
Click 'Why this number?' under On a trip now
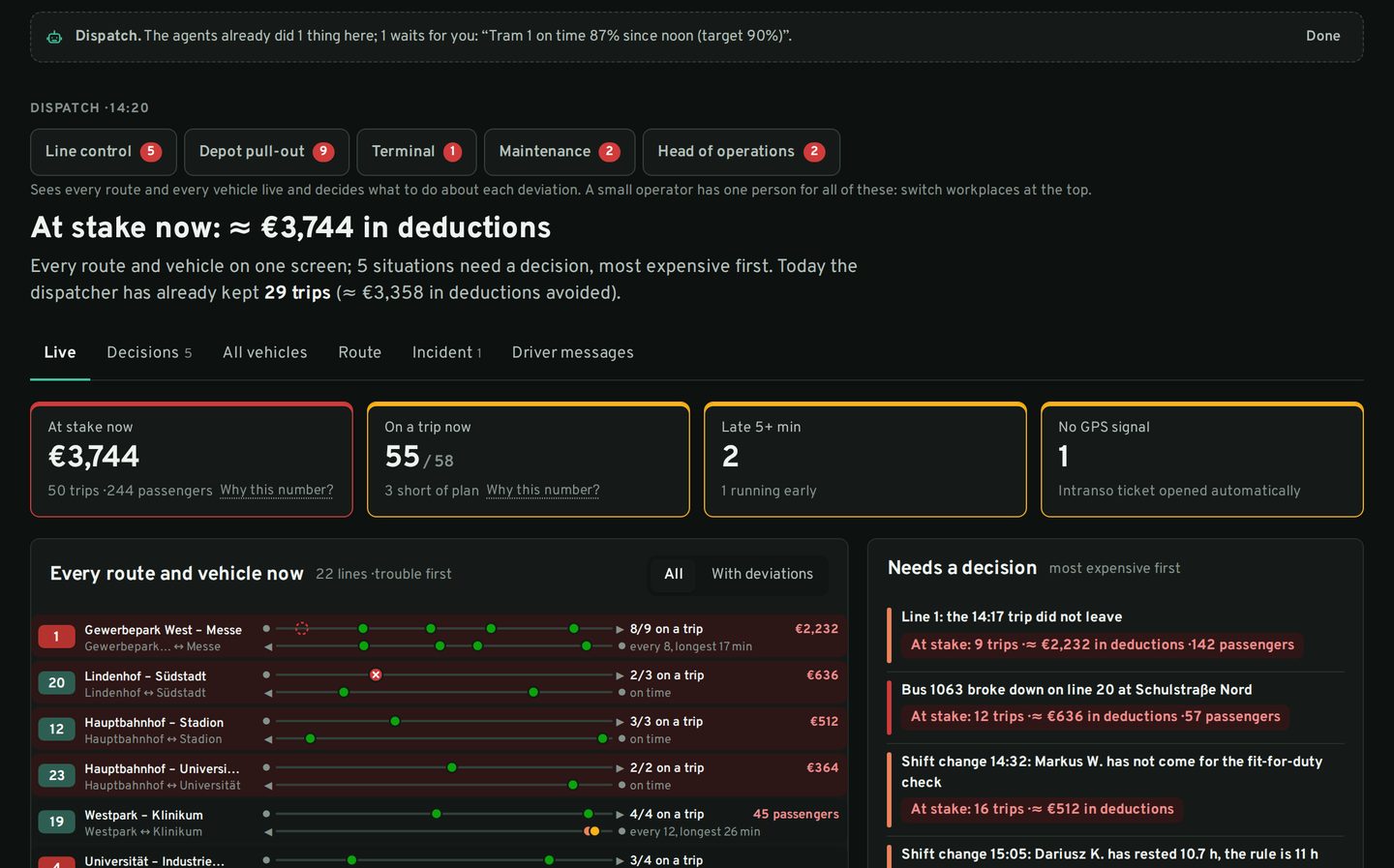pos(543,491)
